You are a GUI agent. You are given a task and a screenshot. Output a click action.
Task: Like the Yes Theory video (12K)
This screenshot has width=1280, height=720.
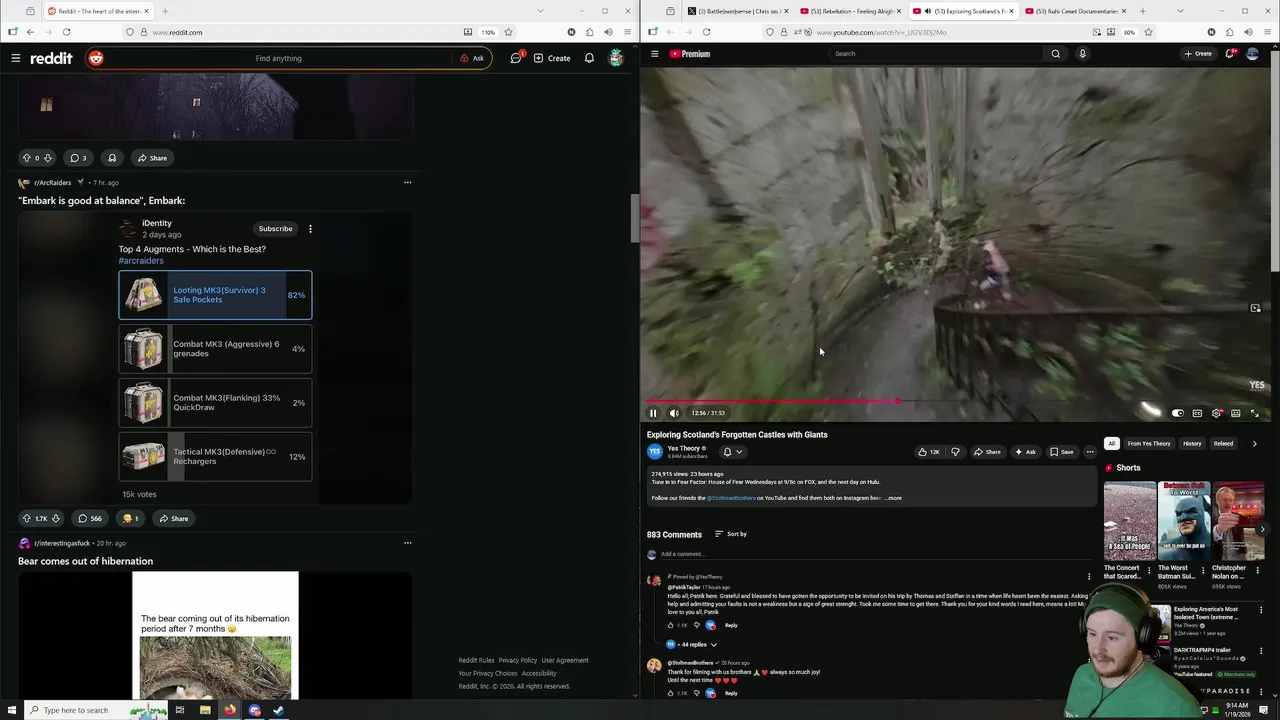(929, 452)
